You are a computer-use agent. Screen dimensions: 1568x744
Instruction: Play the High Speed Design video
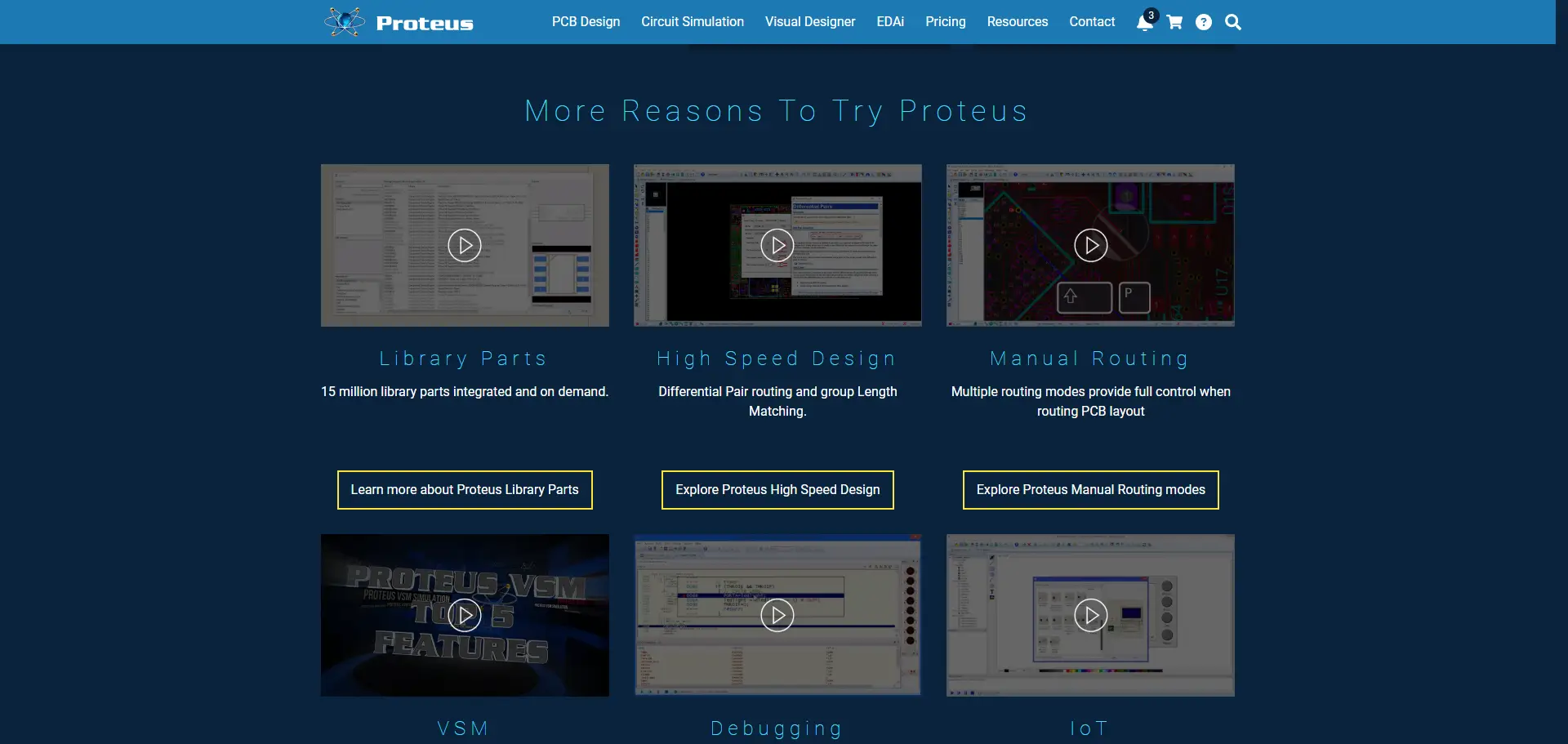click(x=777, y=245)
